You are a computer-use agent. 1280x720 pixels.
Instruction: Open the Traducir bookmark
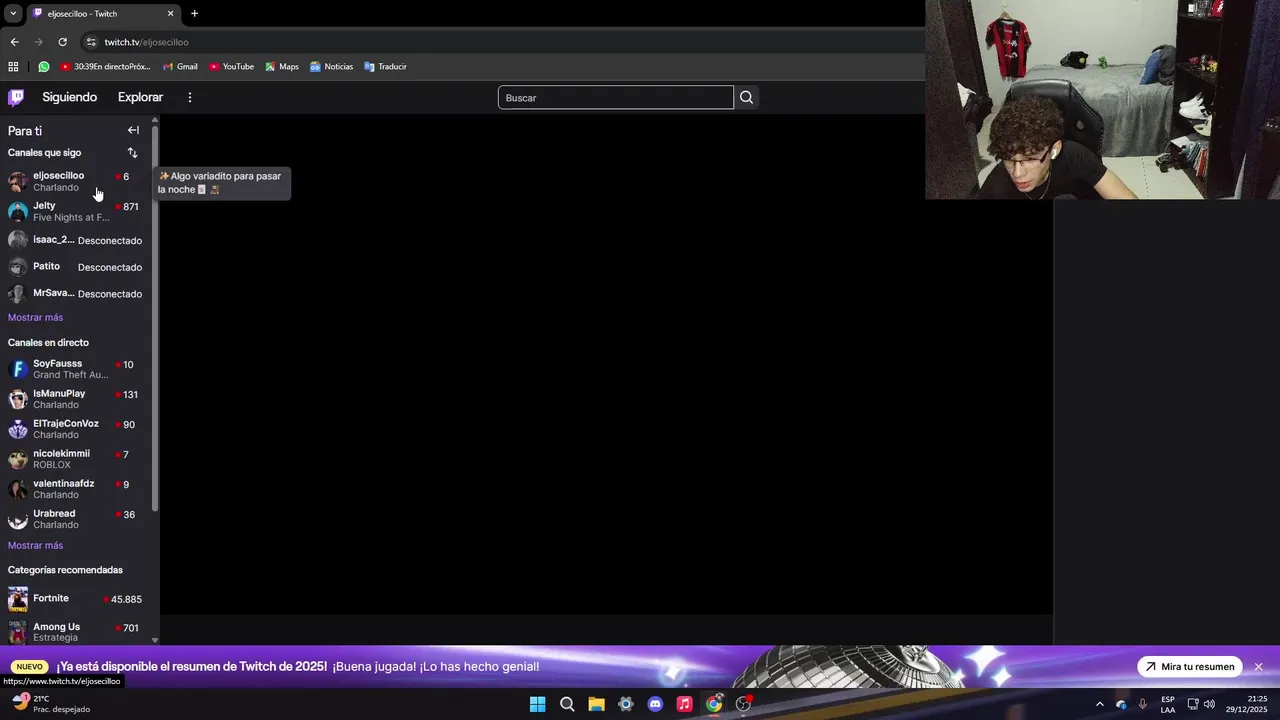[x=385, y=67]
